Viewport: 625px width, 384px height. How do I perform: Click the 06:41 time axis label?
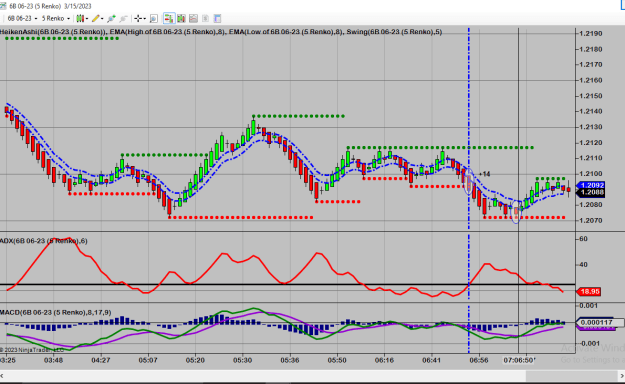pyautogui.click(x=431, y=360)
